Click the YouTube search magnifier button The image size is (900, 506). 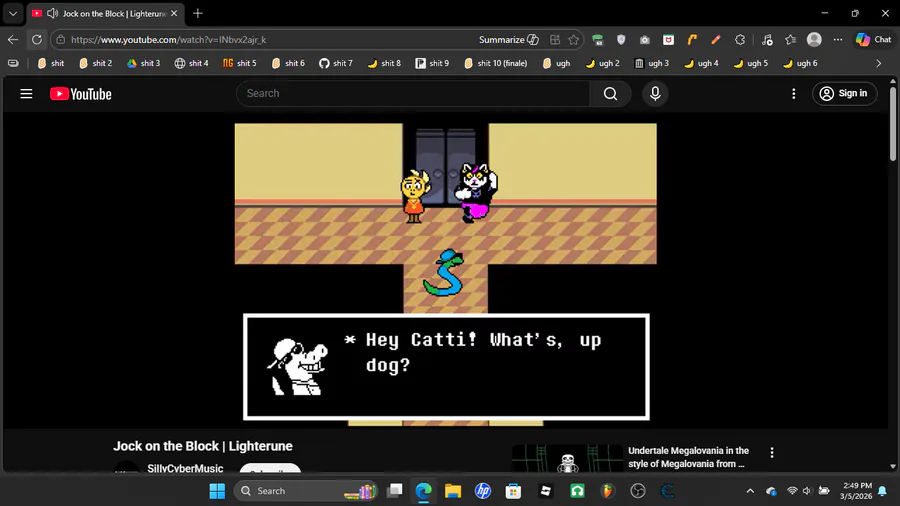610,94
